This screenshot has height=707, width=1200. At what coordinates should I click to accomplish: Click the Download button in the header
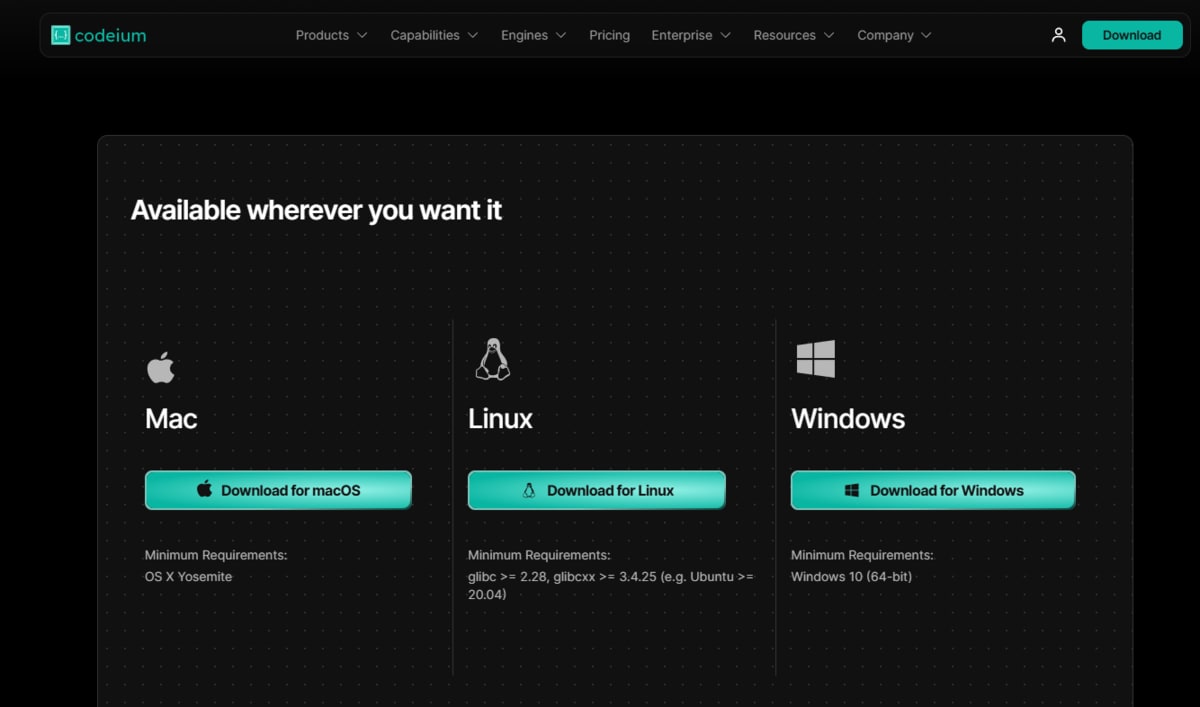pos(1132,35)
